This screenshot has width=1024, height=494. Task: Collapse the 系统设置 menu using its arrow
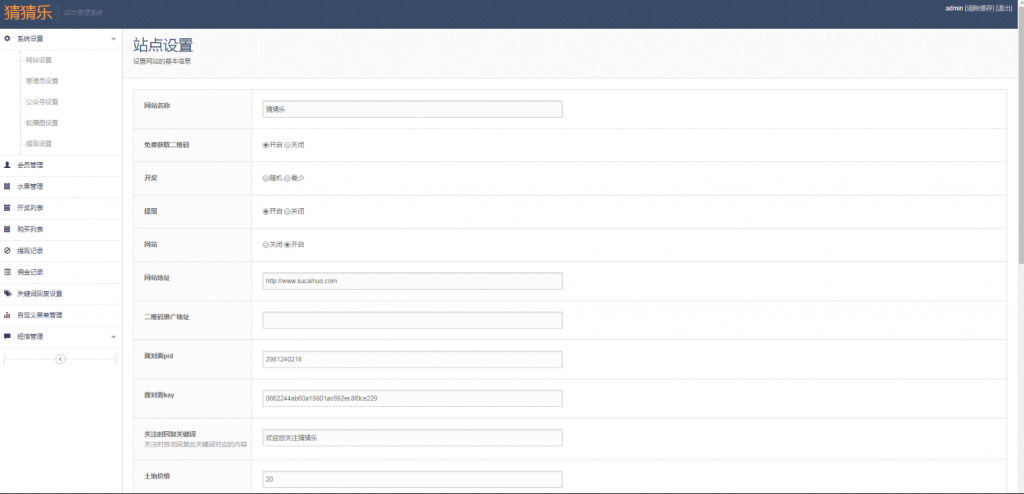tap(113, 39)
